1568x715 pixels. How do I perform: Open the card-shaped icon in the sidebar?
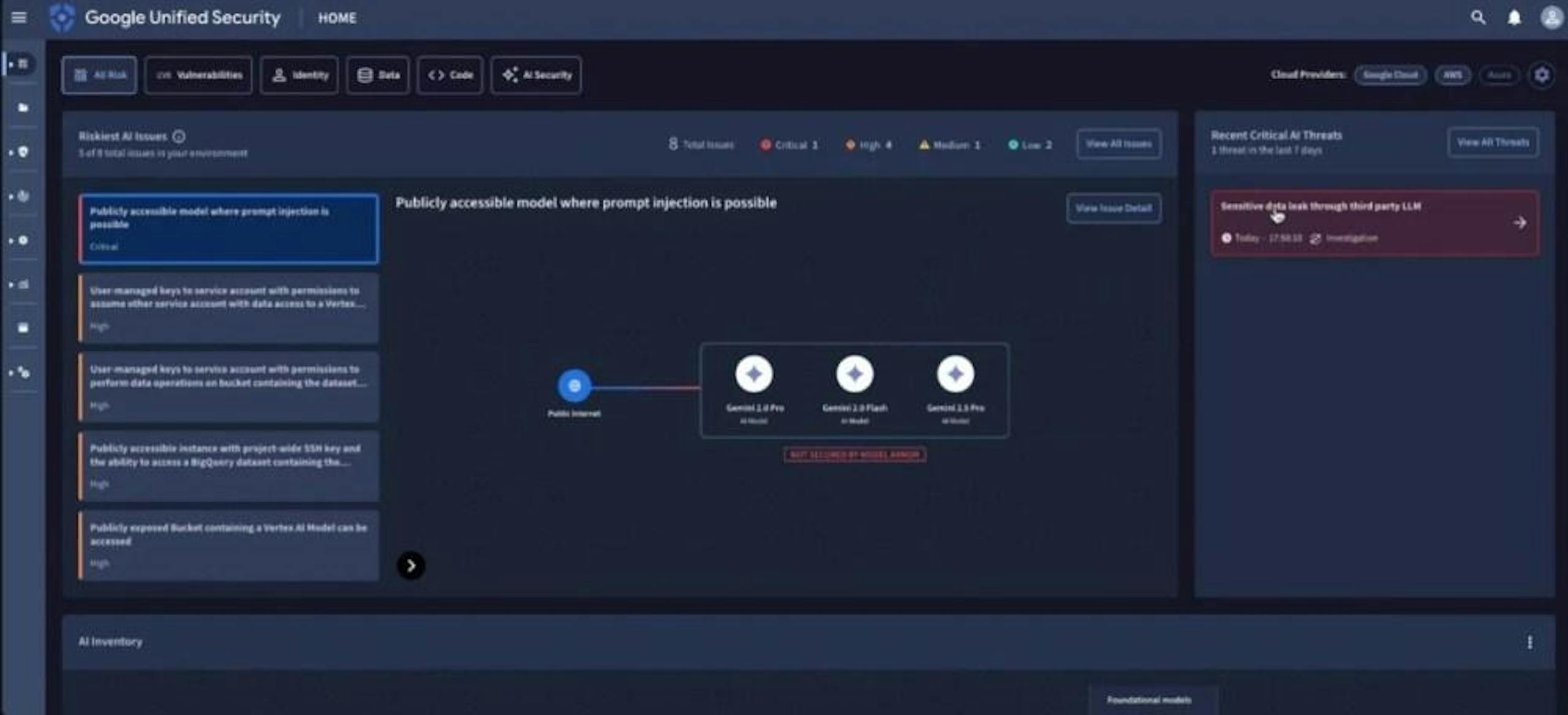point(23,328)
